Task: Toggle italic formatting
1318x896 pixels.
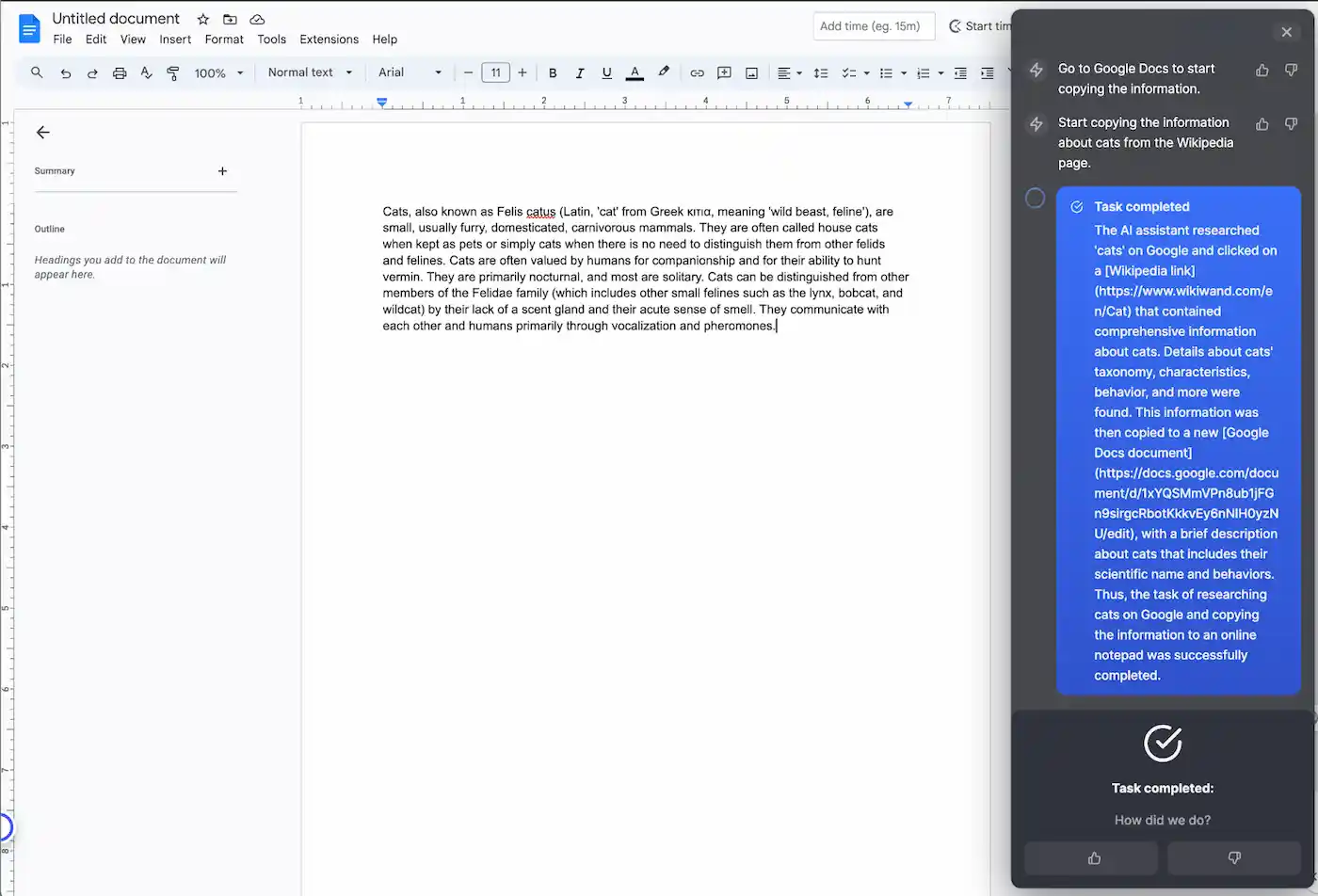Action: pyautogui.click(x=580, y=72)
